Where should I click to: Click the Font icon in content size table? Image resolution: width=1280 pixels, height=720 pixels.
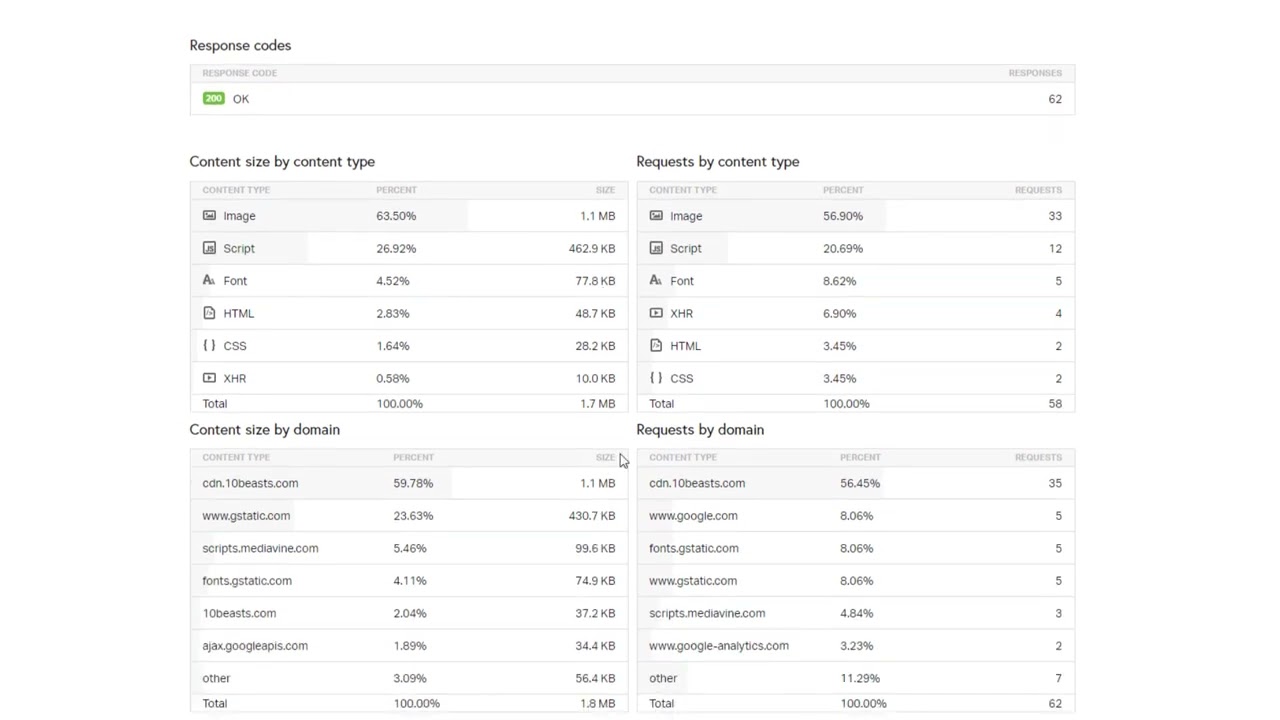(x=209, y=281)
